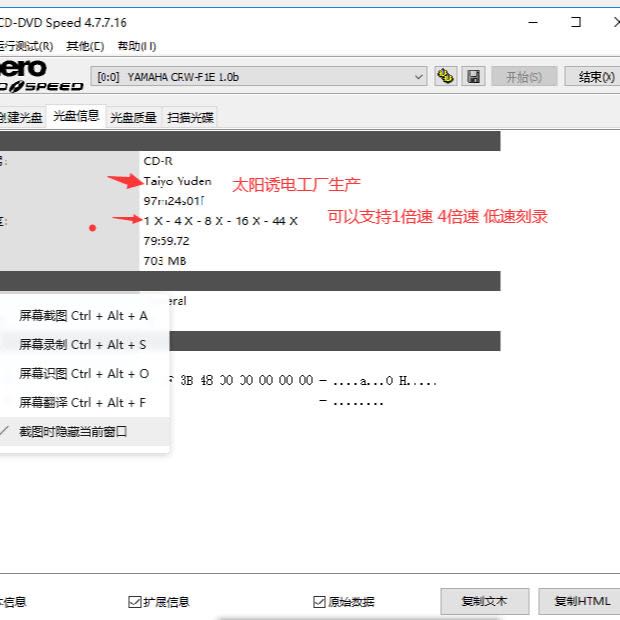Select 屏幕翻译 Ctrl + Alt + F
The image size is (620, 620).
click(84, 403)
